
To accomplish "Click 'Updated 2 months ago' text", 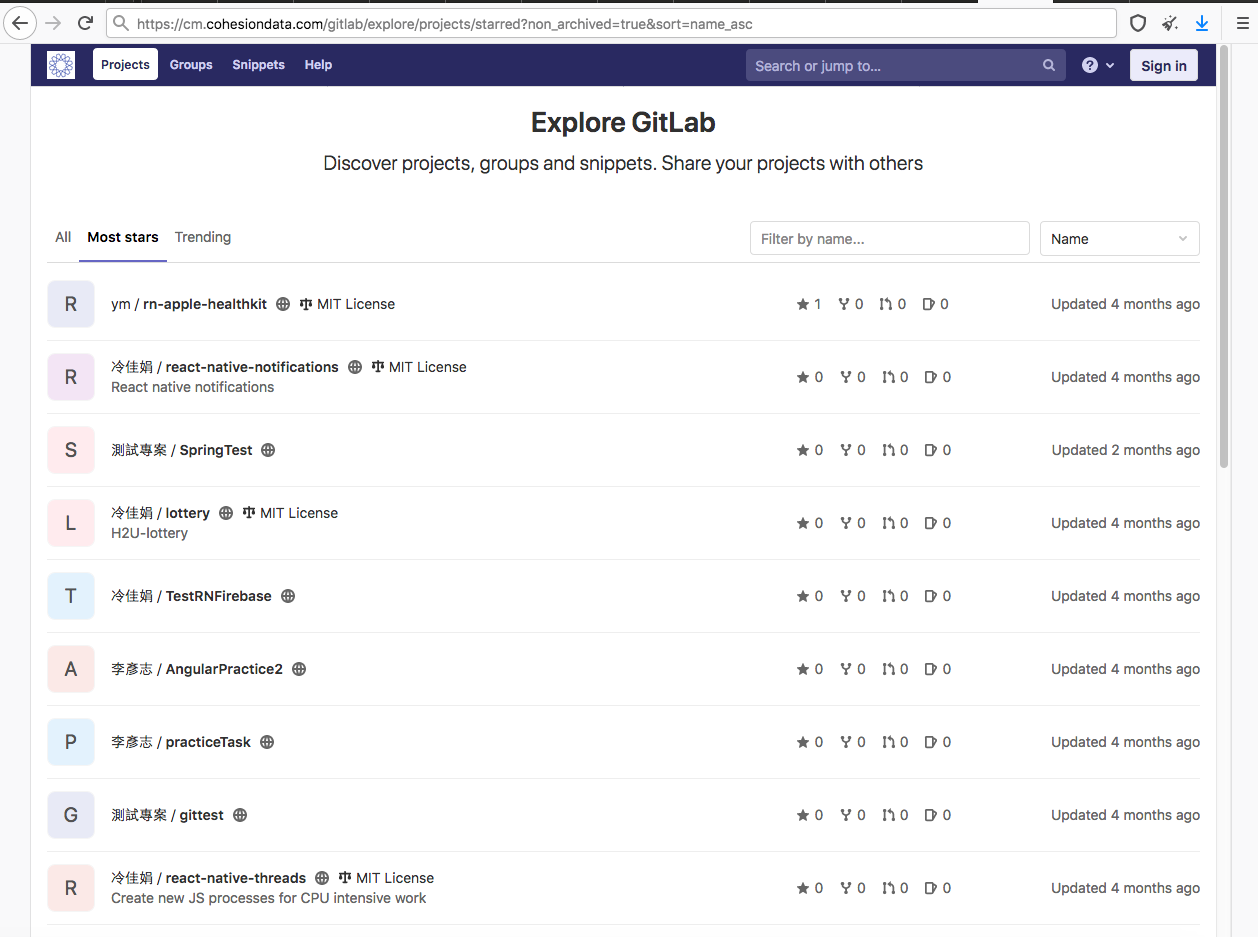I will [1126, 450].
